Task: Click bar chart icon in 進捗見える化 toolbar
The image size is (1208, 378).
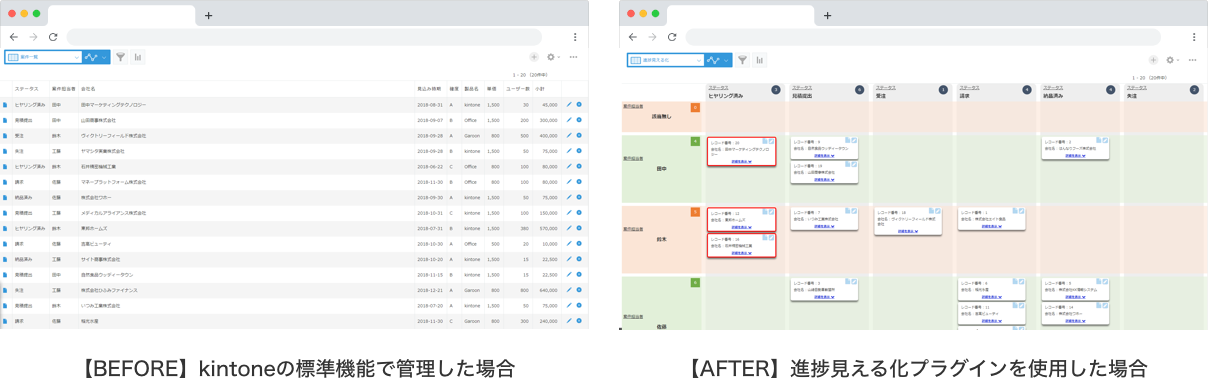Action: point(760,60)
